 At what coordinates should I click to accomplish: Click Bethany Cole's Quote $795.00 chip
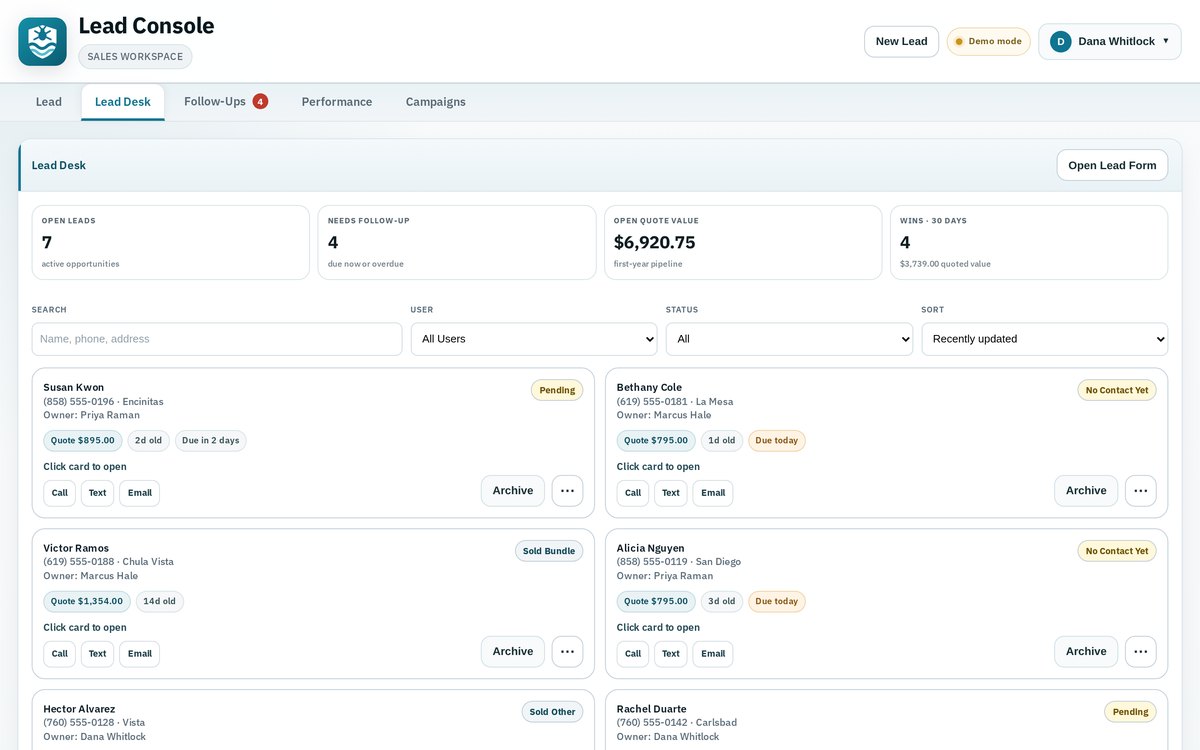656,441
